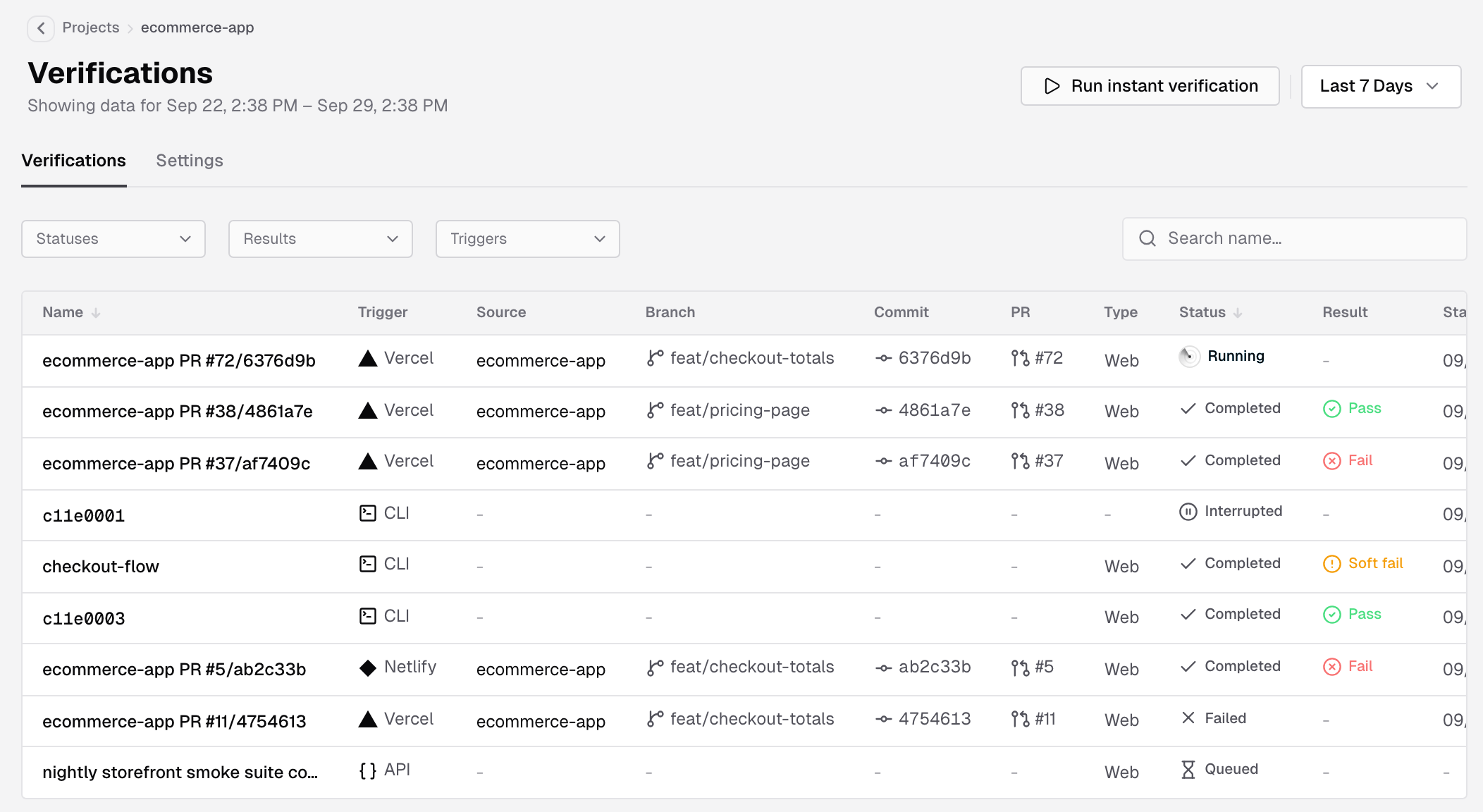Run instant verification
The image size is (1483, 812).
[x=1150, y=86]
